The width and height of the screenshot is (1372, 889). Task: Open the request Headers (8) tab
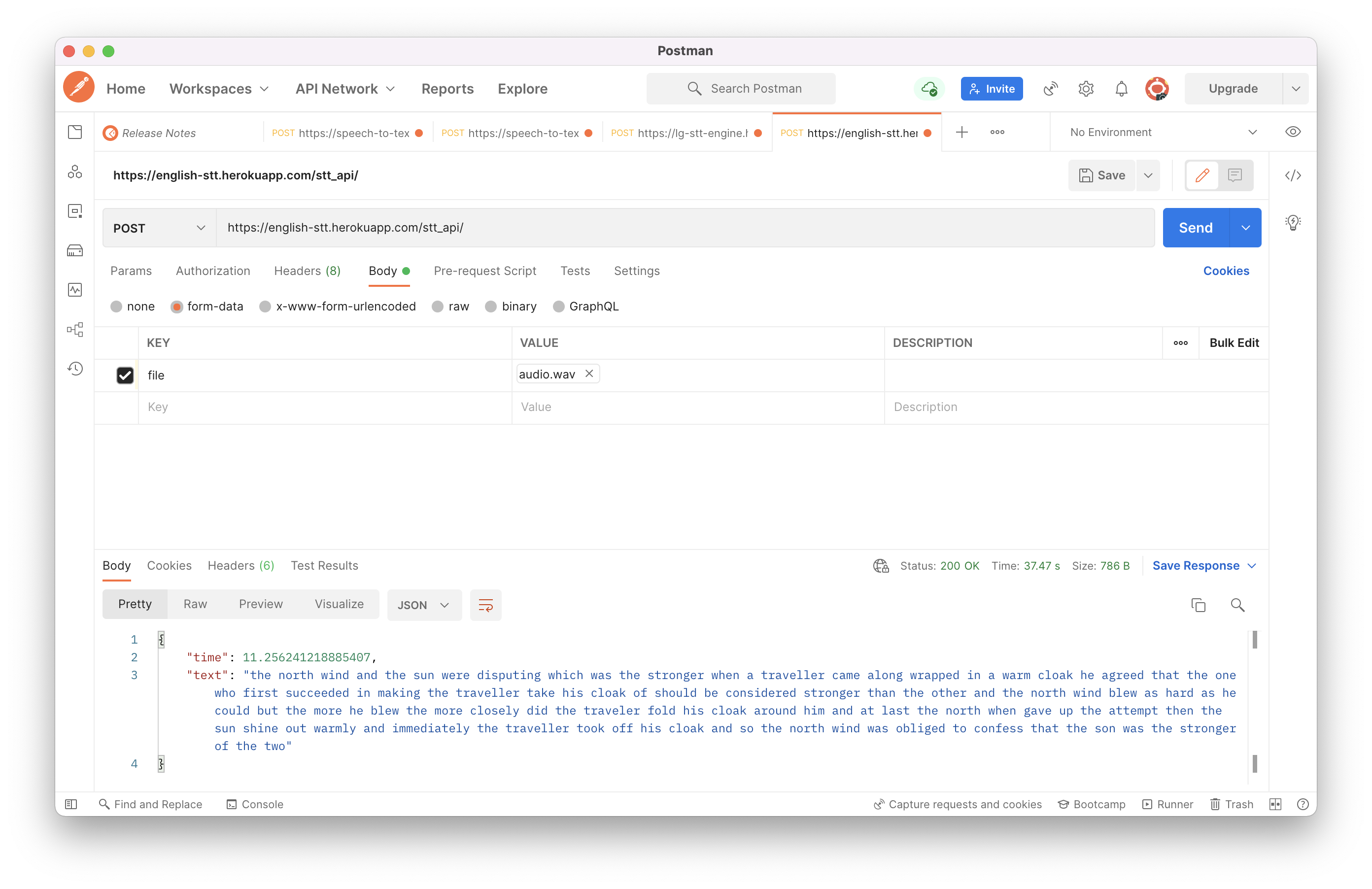pos(307,271)
